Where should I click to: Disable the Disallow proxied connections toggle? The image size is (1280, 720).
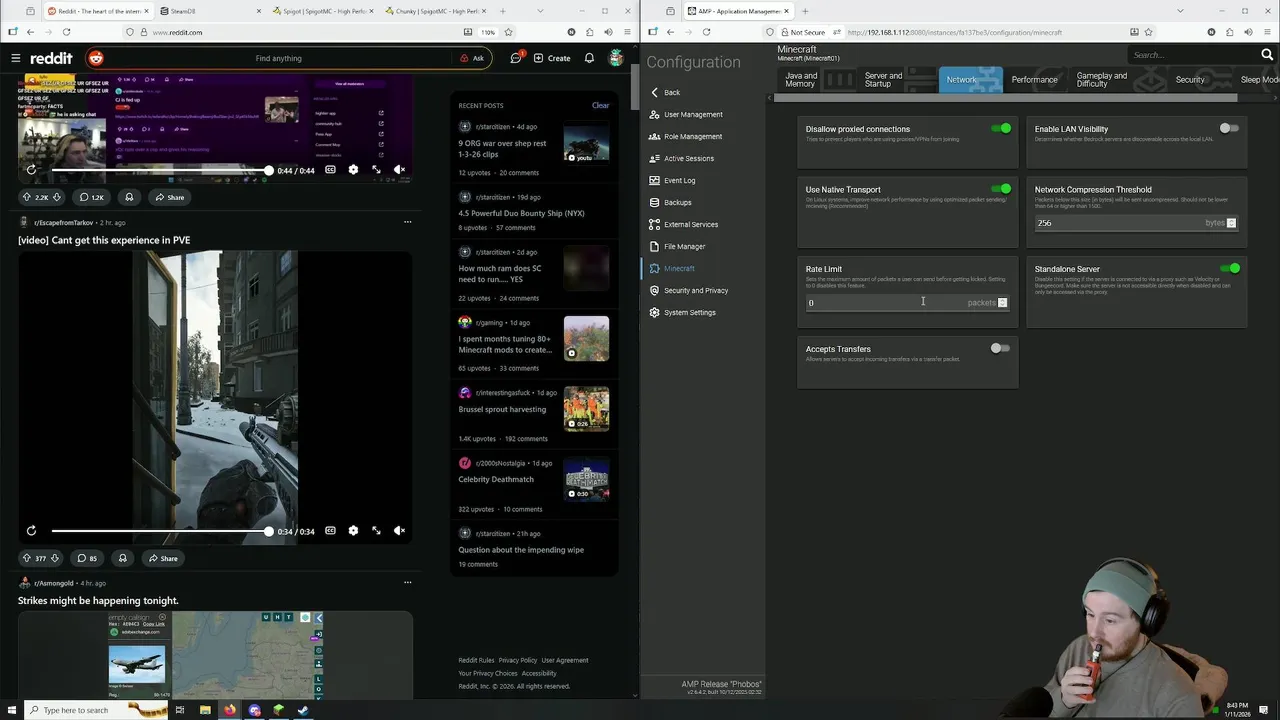1001,128
